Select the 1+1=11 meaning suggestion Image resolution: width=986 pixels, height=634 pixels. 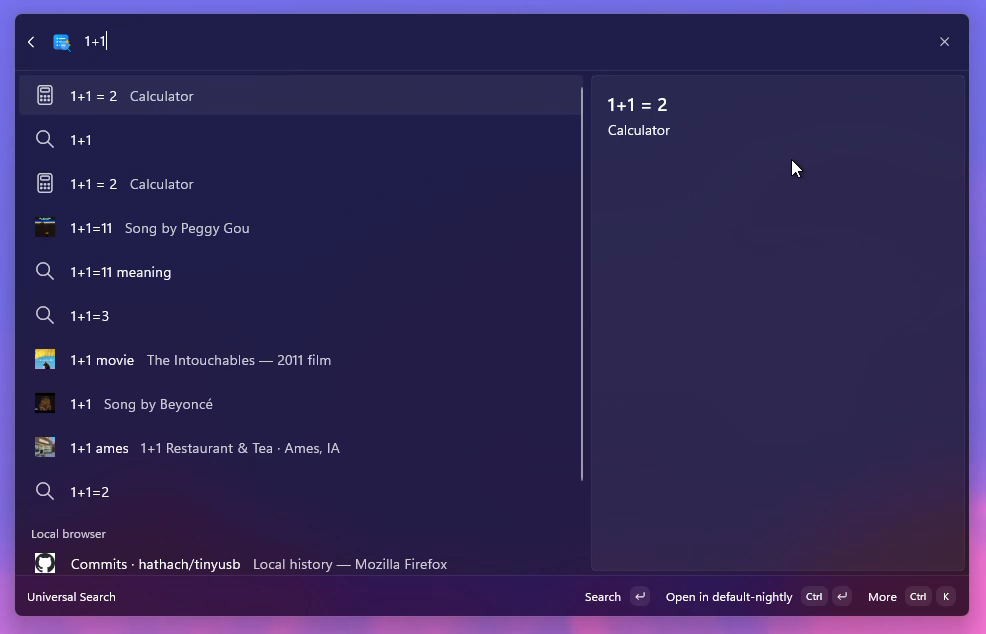point(301,272)
